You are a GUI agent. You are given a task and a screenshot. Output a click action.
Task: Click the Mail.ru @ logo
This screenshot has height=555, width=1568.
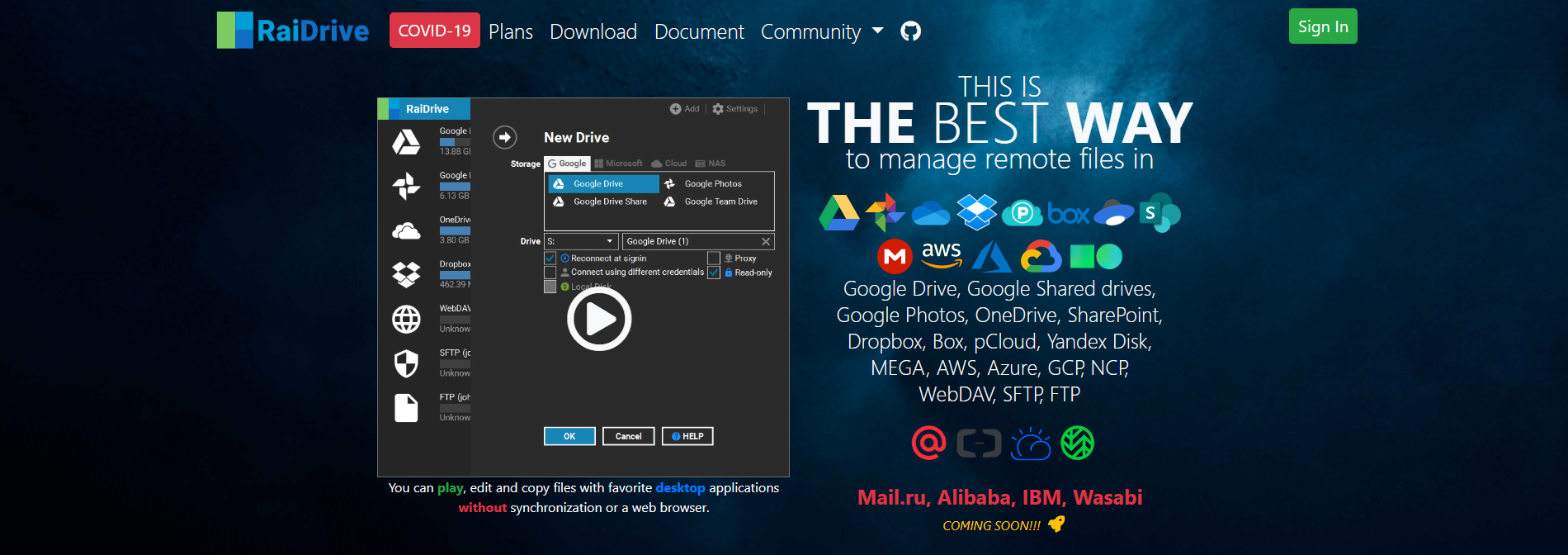click(929, 444)
